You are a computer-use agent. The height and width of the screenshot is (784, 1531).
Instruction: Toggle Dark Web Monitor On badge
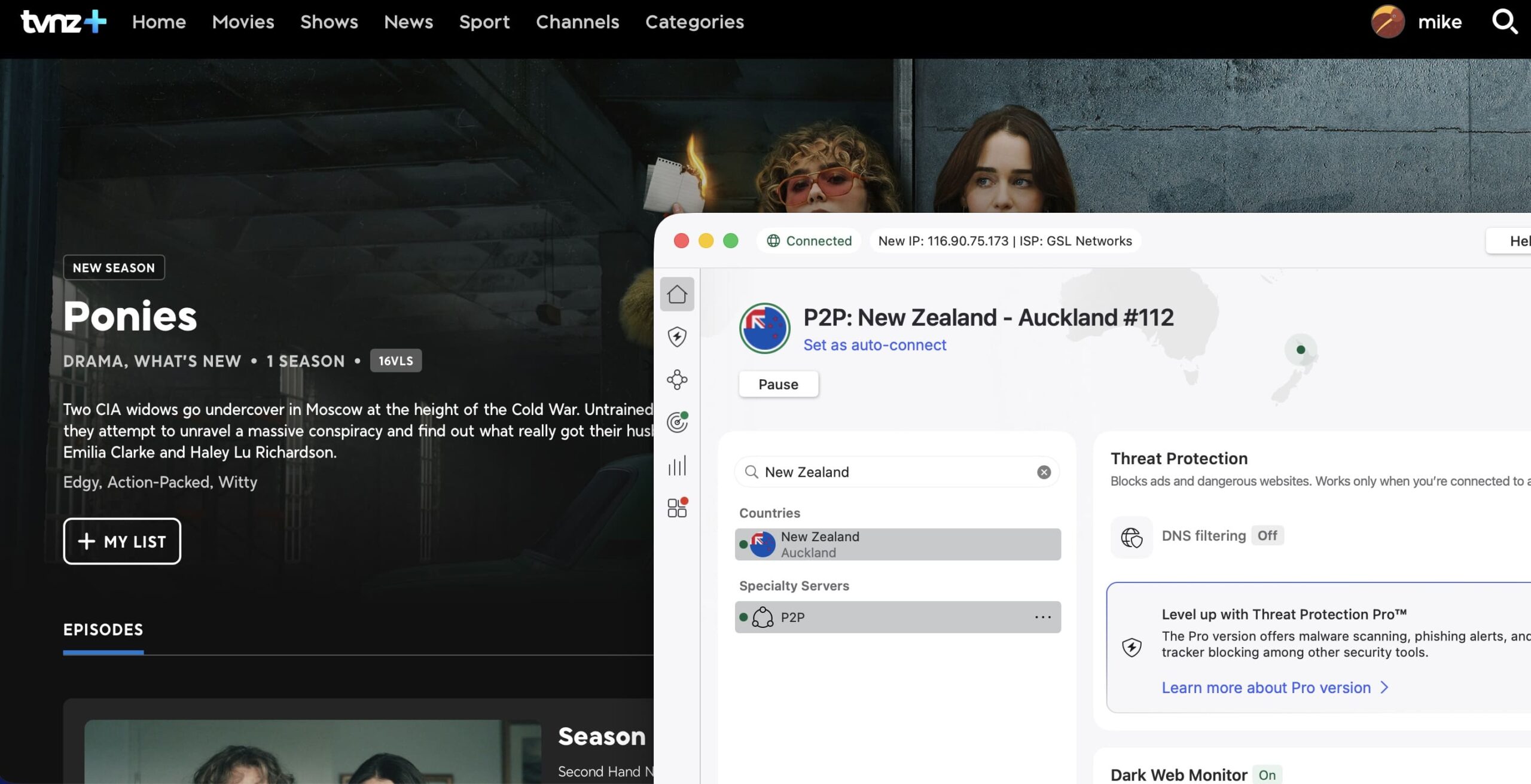[x=1267, y=775]
